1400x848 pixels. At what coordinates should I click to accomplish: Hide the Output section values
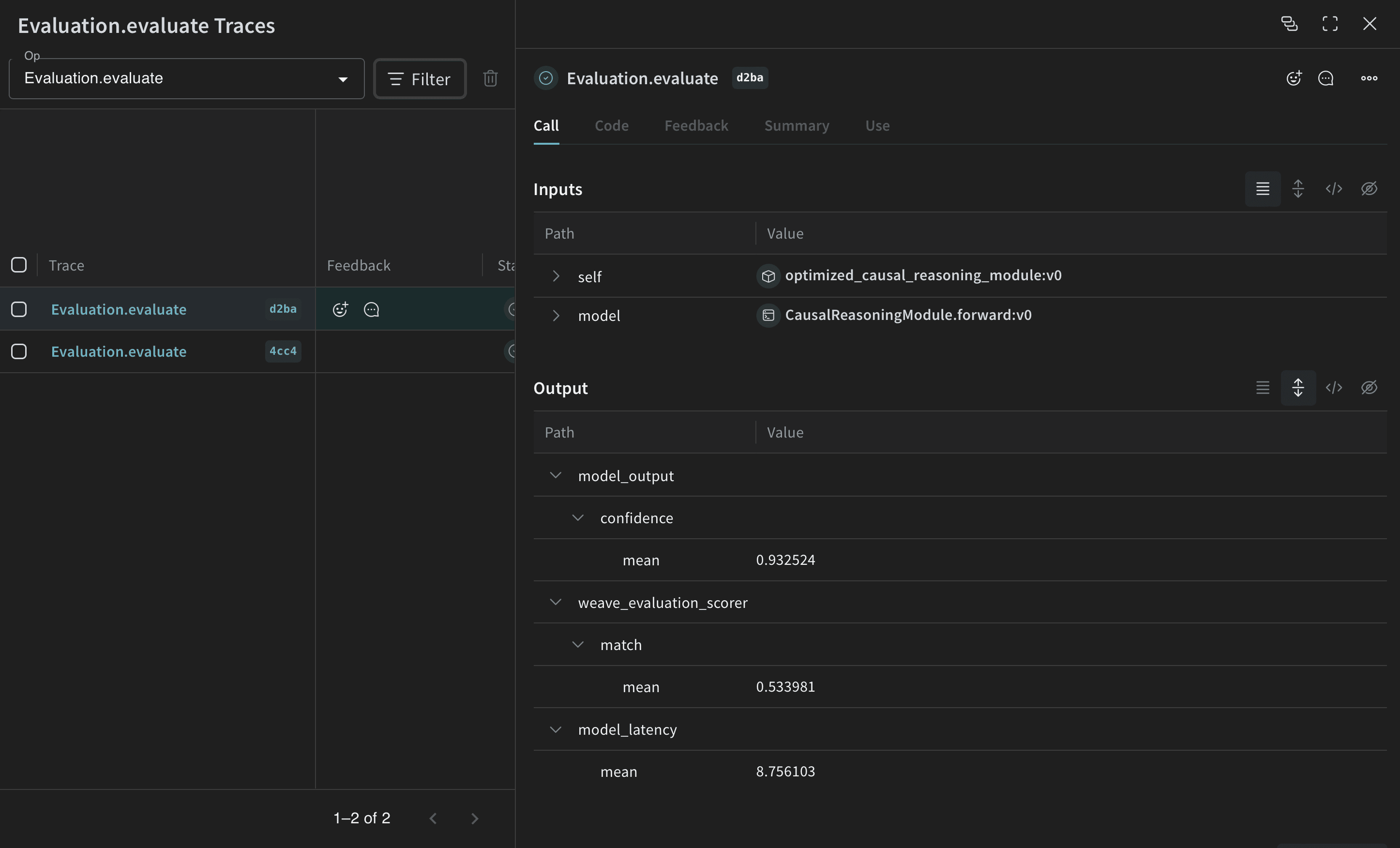(1369, 387)
